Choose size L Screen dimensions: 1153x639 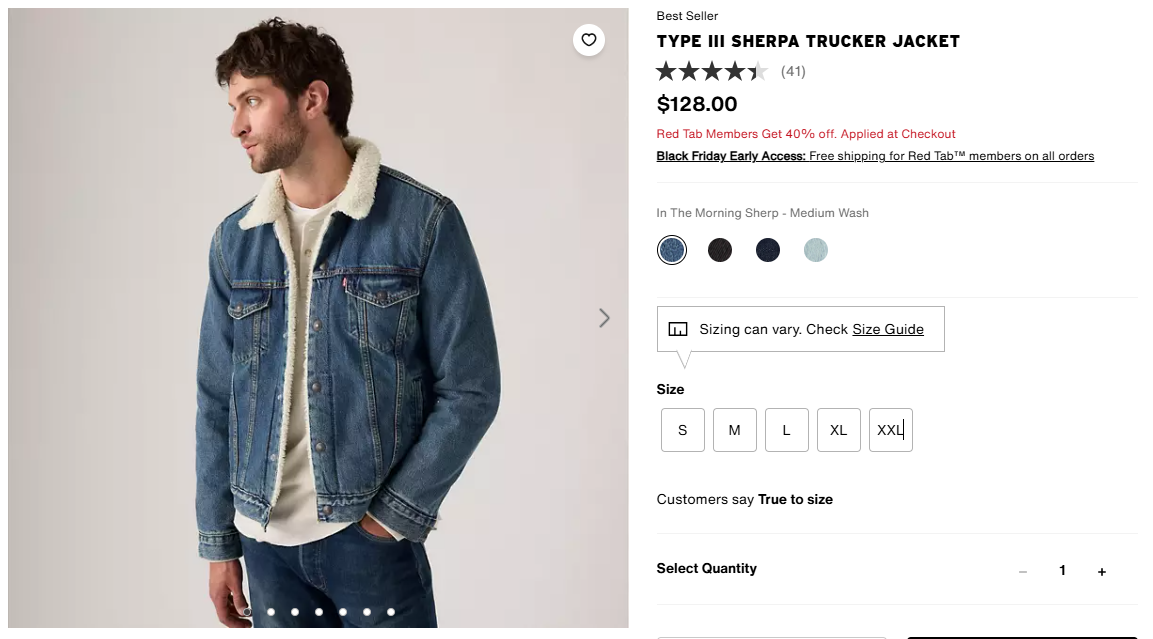tap(787, 430)
